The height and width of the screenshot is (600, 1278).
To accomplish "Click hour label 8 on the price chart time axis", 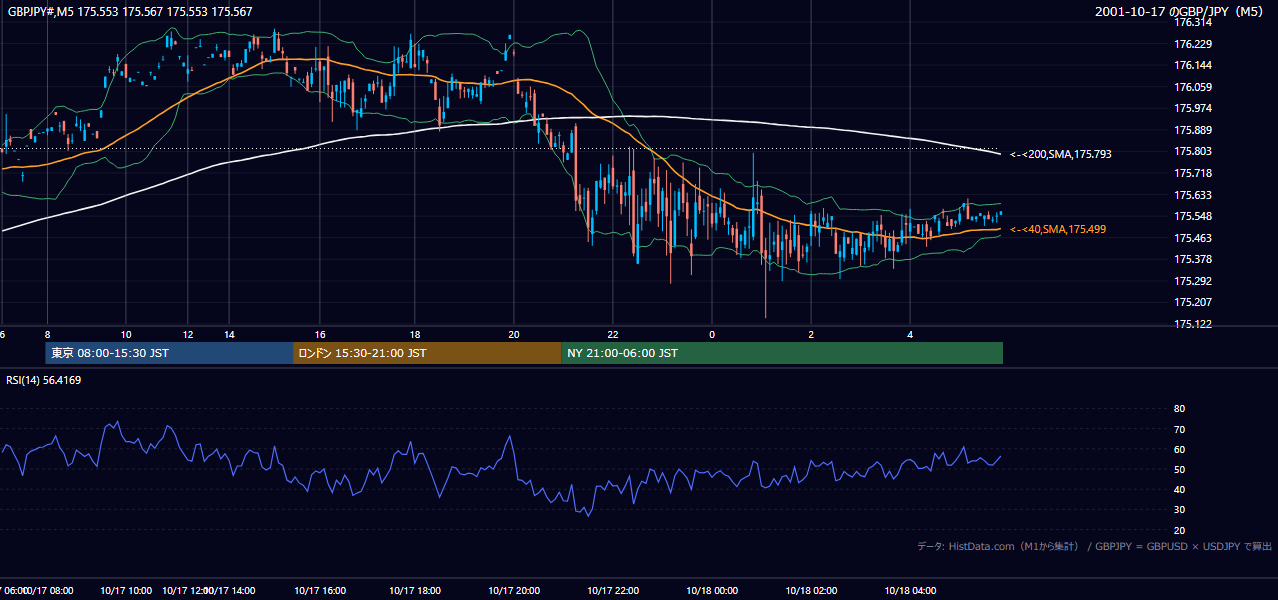I will coord(47,334).
